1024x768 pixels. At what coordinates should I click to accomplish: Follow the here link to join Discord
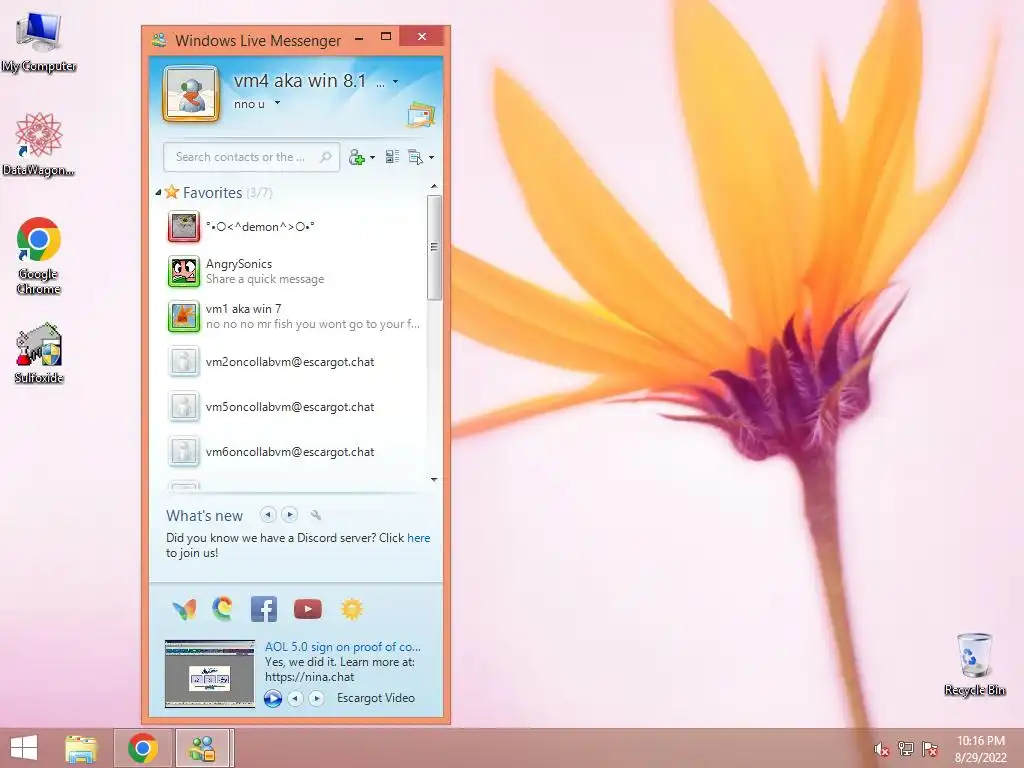click(419, 538)
